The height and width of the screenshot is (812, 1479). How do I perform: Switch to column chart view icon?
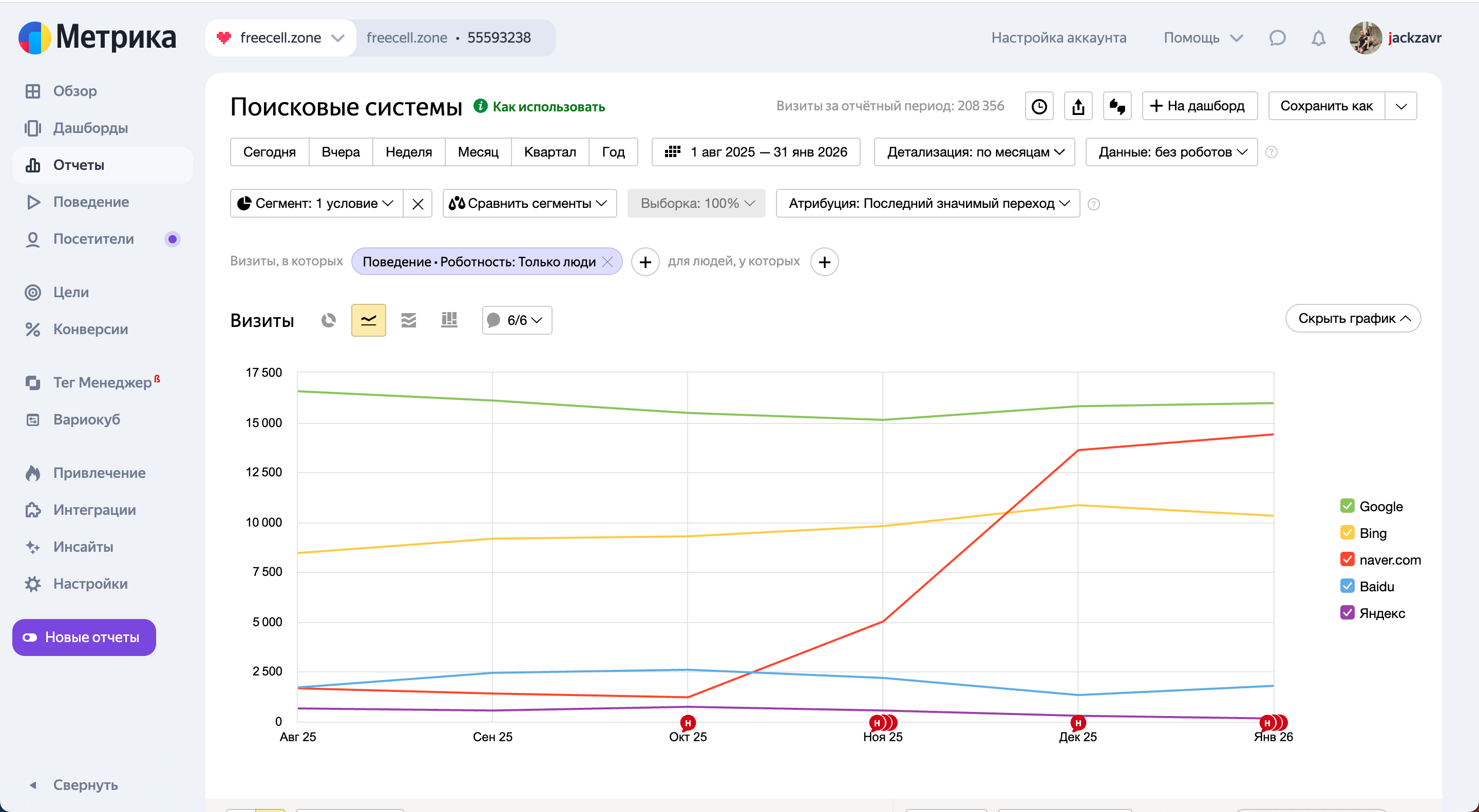[449, 320]
